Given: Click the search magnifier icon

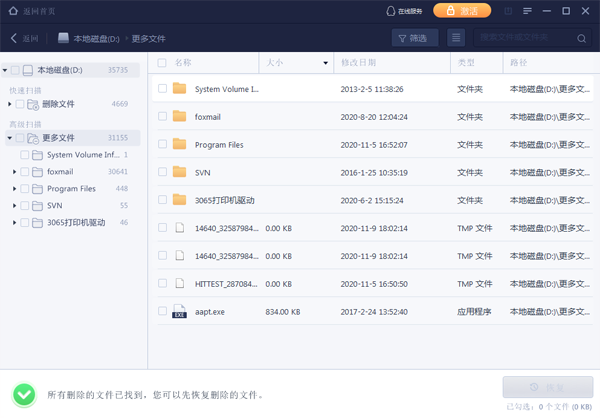Looking at the screenshot, I should [582, 38].
